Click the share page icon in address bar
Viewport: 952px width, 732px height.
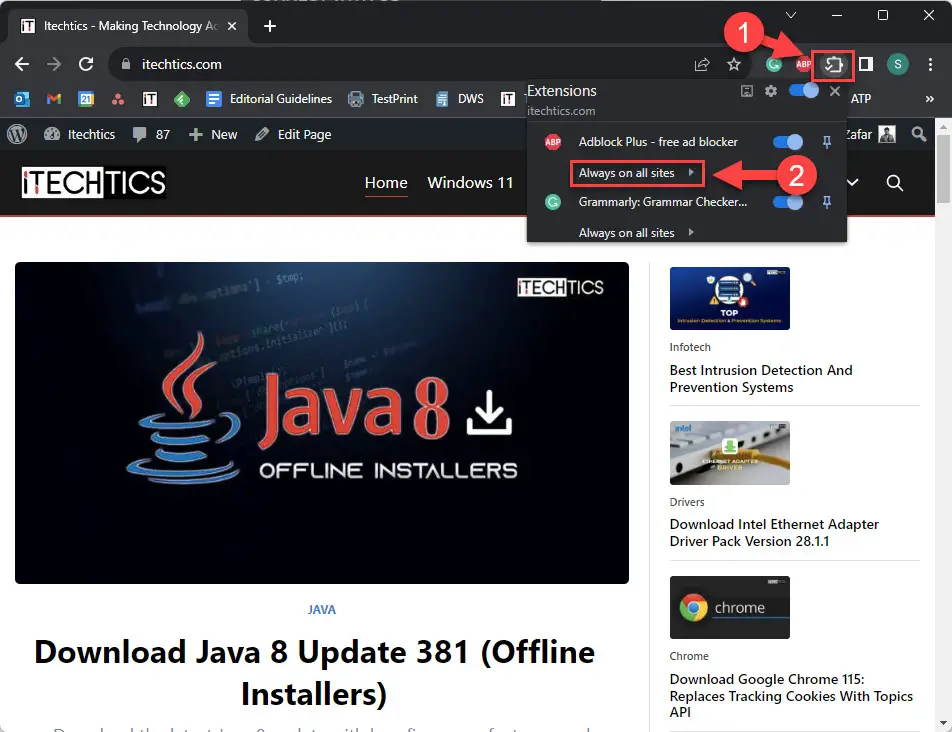coord(702,65)
